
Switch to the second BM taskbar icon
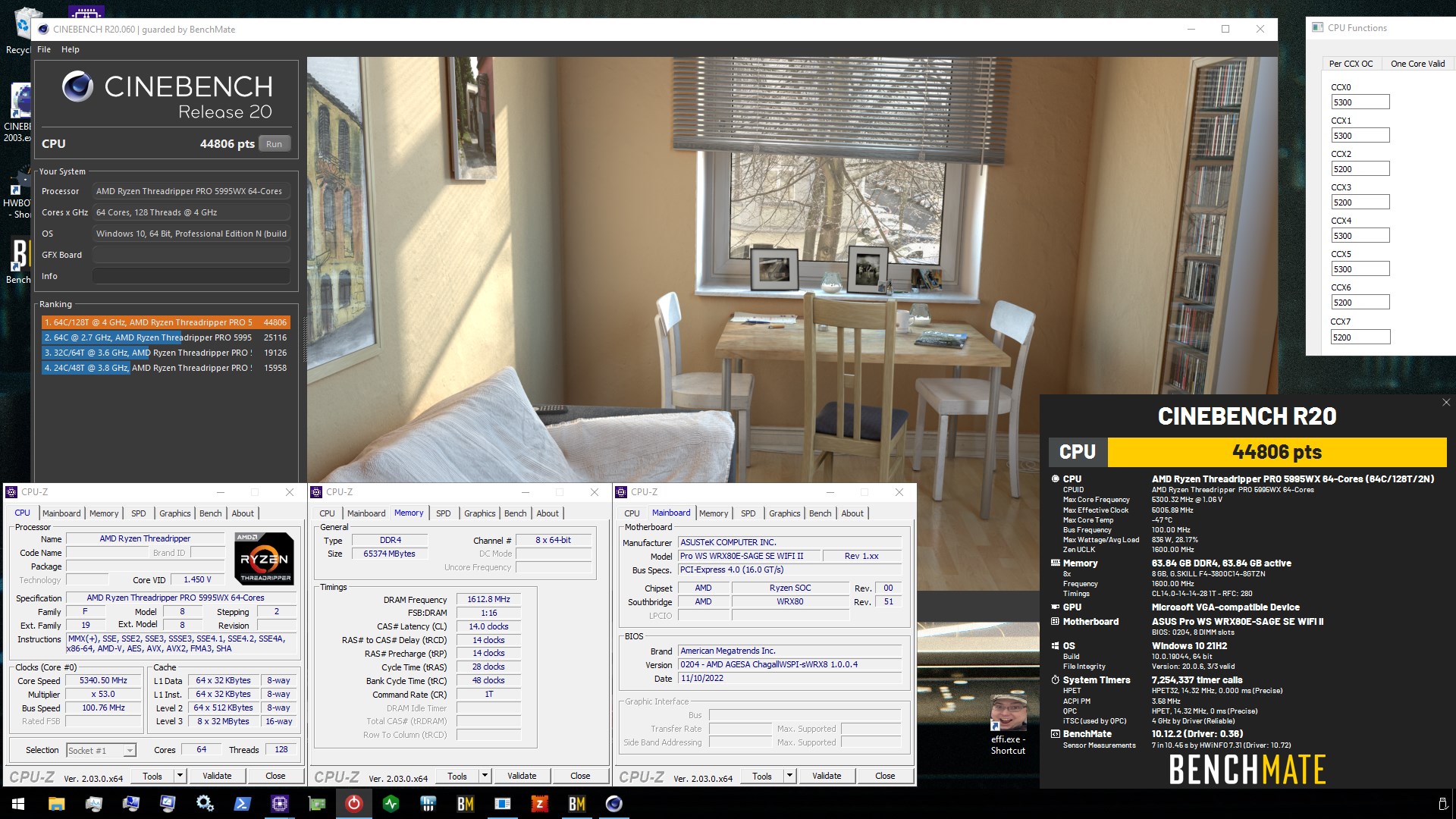[x=577, y=803]
